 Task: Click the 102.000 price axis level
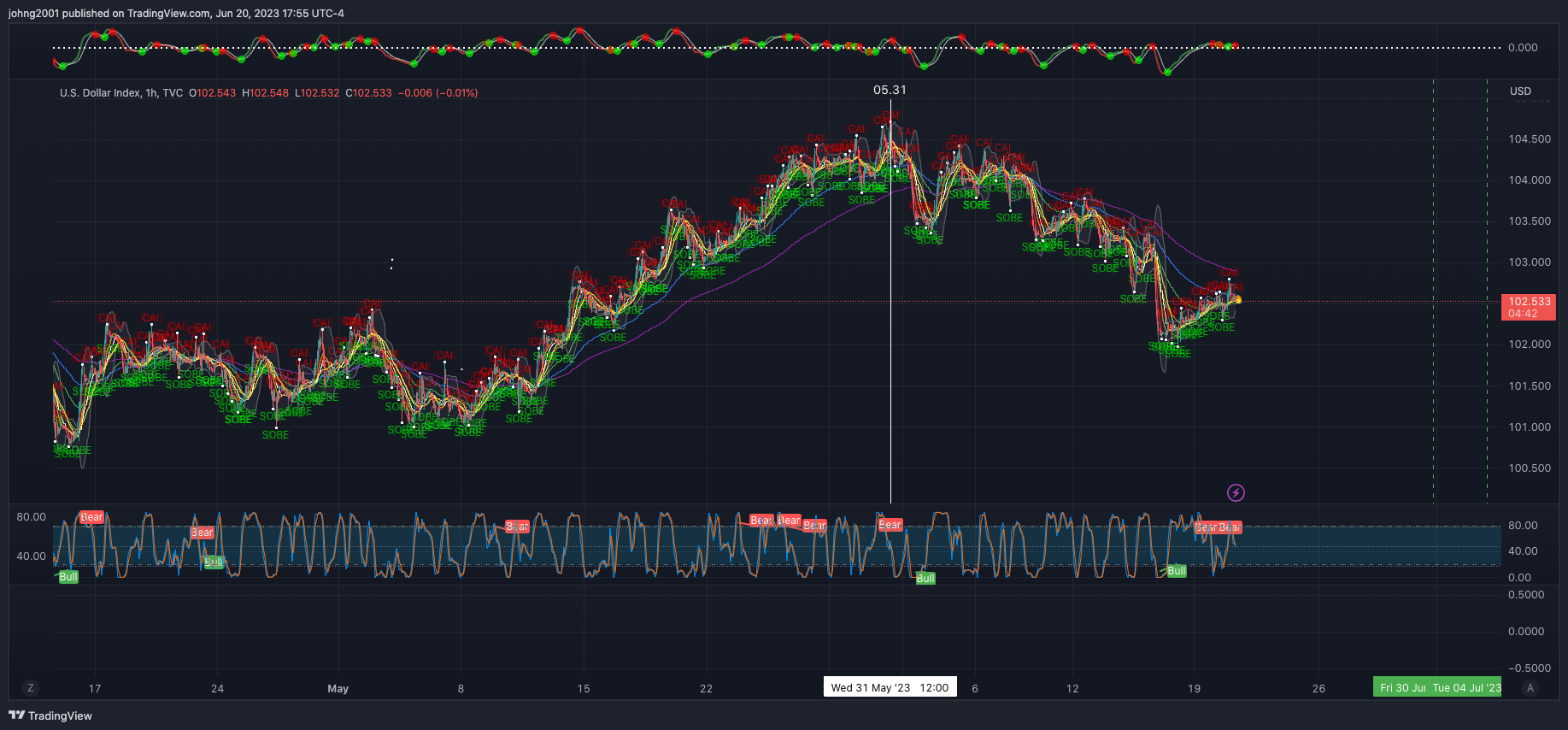(x=1530, y=344)
